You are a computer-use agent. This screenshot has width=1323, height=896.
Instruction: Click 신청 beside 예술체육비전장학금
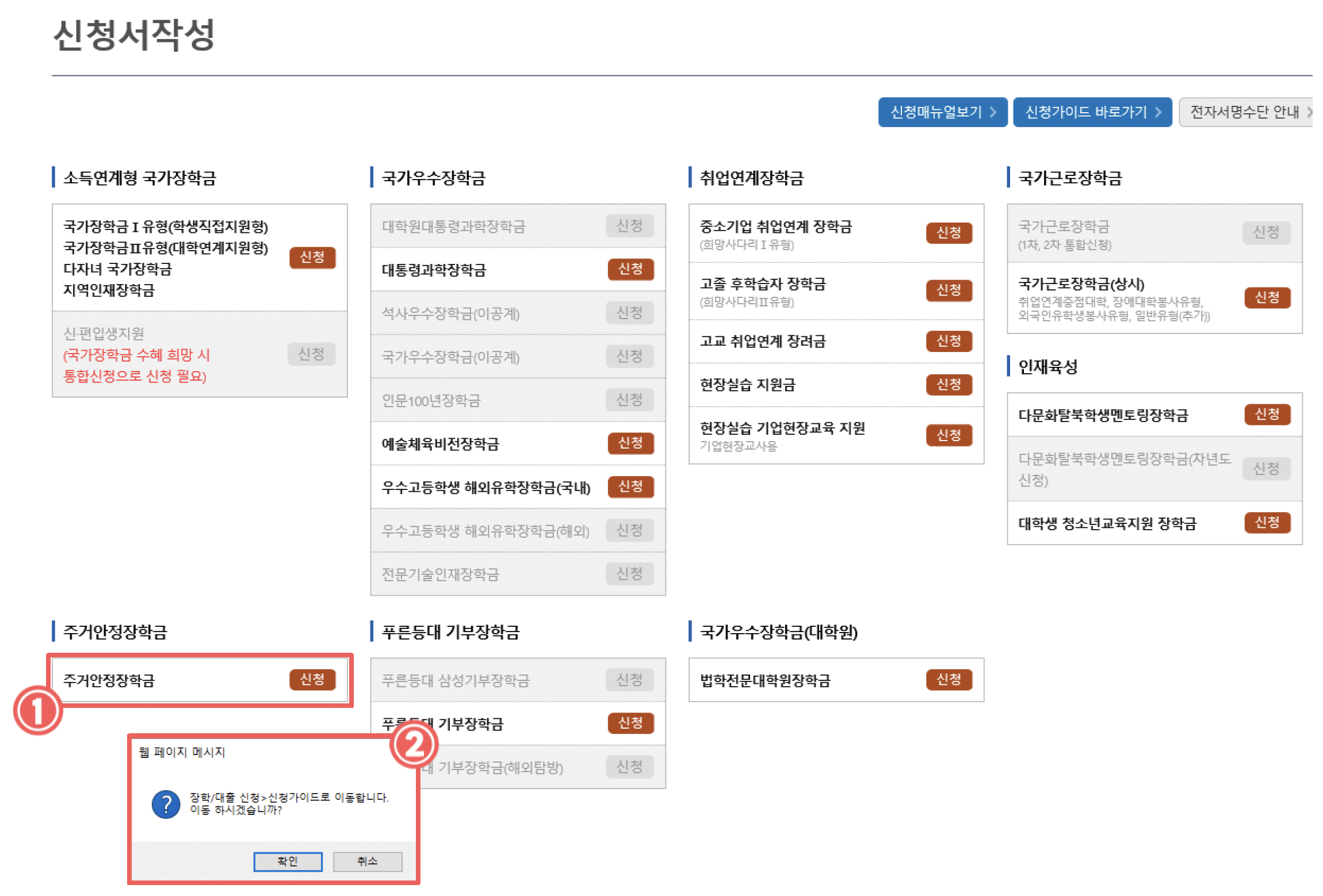630,443
